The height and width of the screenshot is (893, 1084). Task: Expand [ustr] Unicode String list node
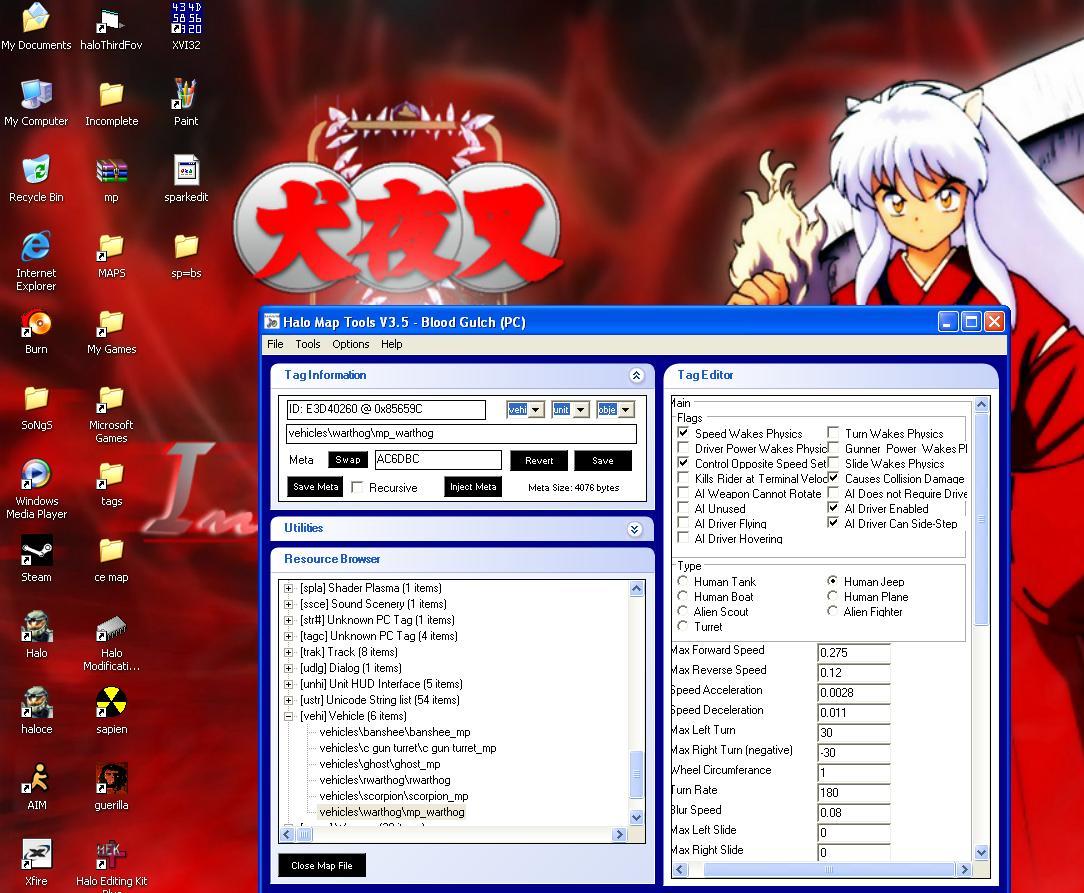coord(288,700)
